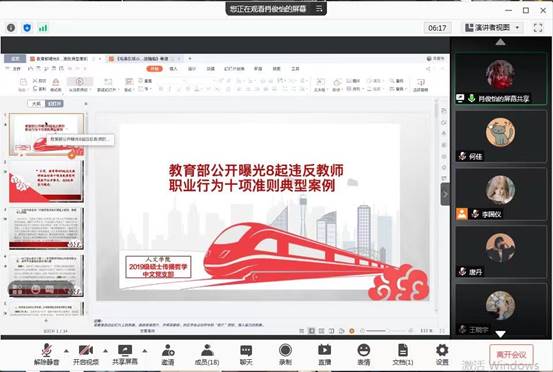The height and width of the screenshot is (372, 553).
Task: Open the 聊天 chat icon
Action: (x=246, y=354)
